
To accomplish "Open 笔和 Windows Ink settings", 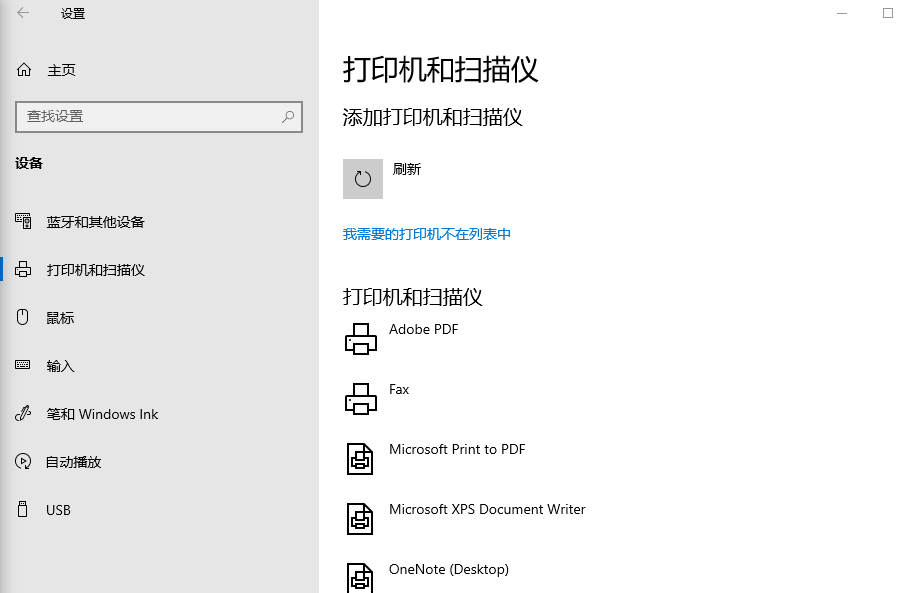I will 102,414.
